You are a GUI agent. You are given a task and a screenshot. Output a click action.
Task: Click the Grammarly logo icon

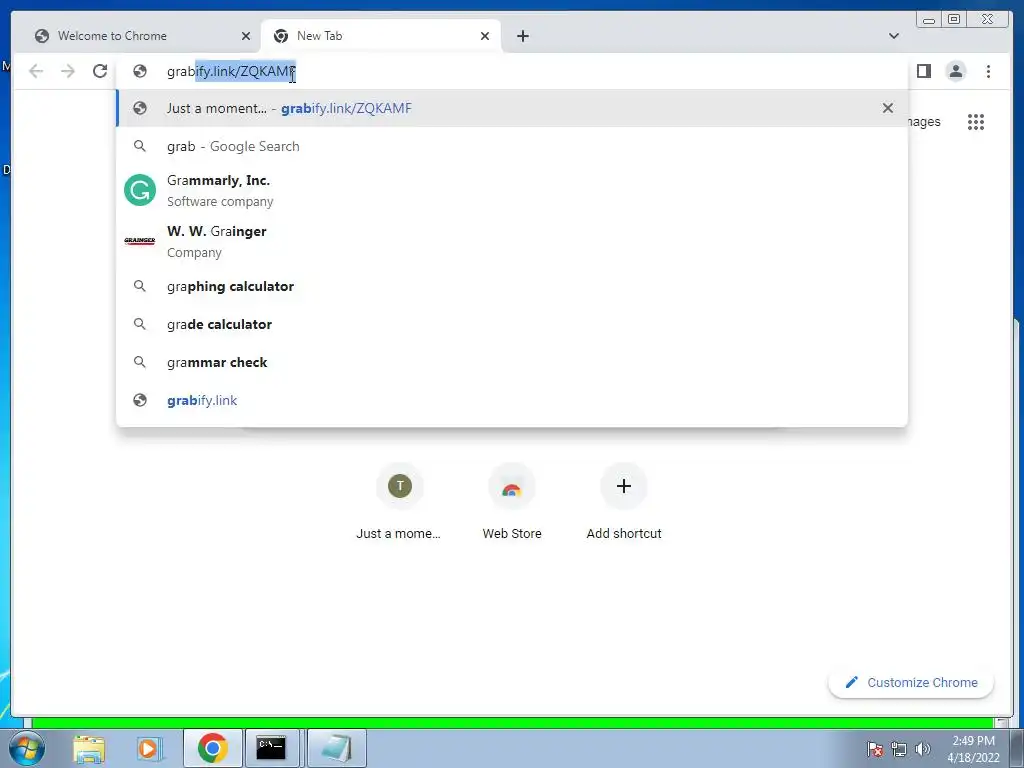pos(140,190)
